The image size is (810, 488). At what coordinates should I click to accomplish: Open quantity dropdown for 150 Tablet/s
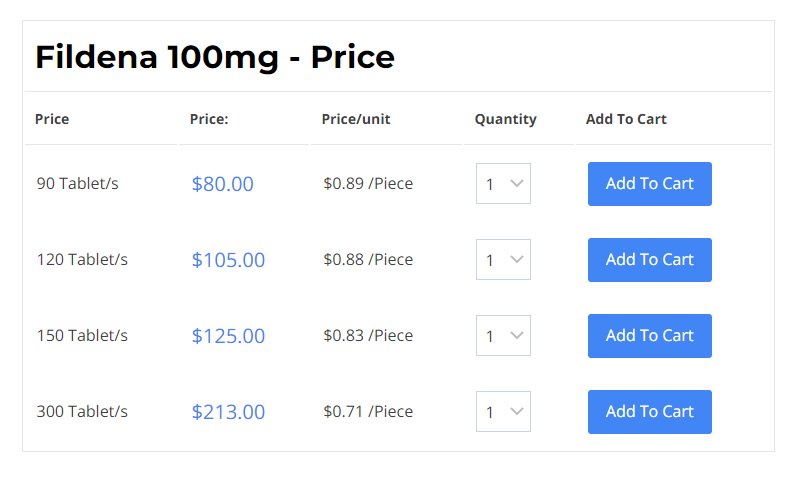503,336
